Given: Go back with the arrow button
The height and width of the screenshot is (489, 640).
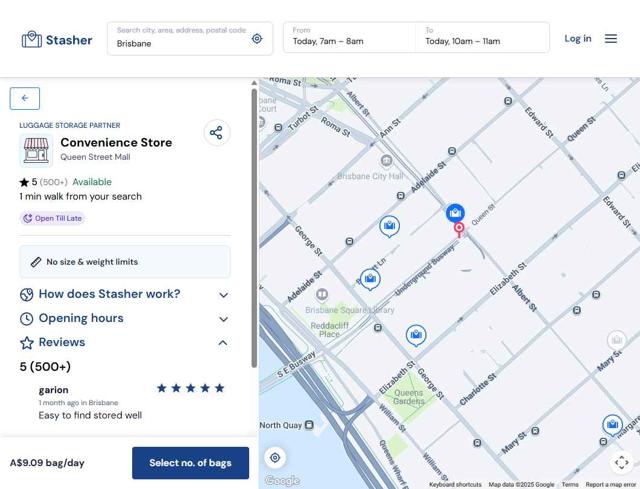Looking at the screenshot, I should pos(25,98).
